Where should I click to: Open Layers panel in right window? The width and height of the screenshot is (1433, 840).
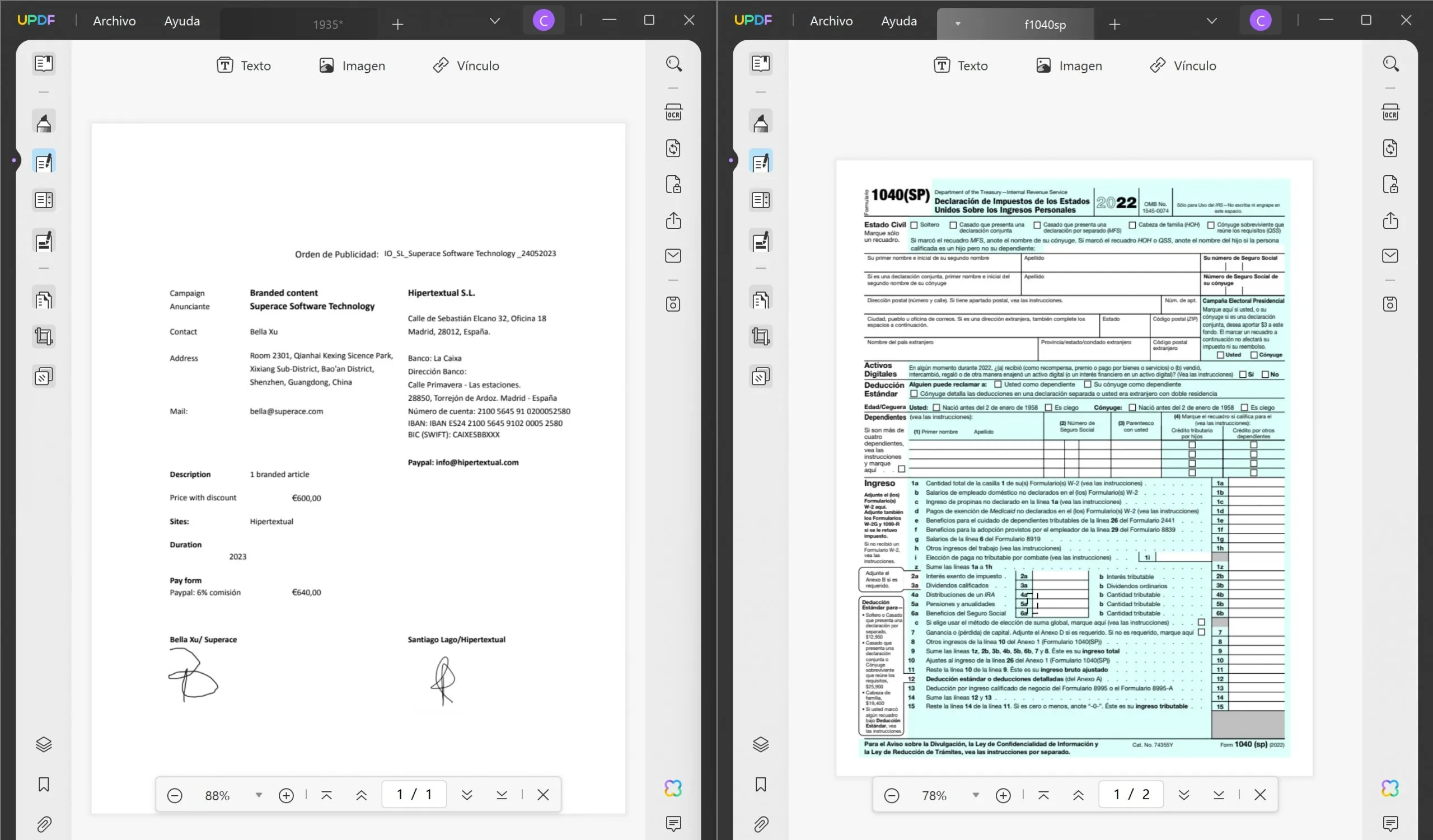pos(761,744)
